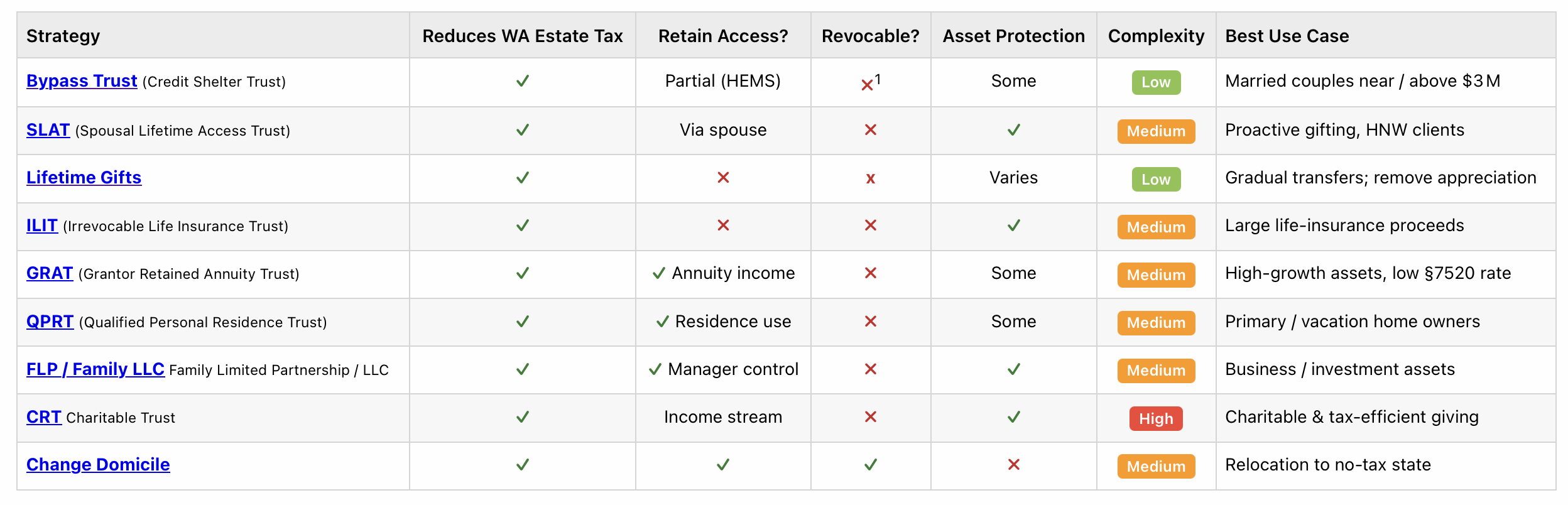Open the FLP / Family LLC link
The width and height of the screenshot is (1568, 505).
click(95, 369)
